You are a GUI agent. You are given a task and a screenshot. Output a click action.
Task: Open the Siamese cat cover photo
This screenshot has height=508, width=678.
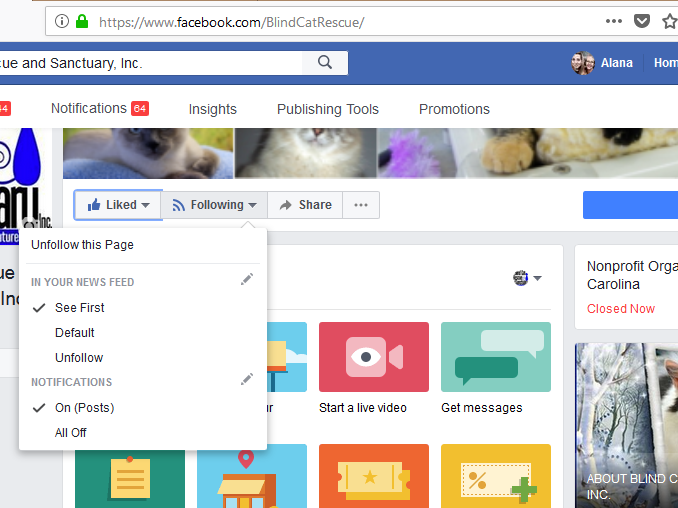tap(148, 153)
